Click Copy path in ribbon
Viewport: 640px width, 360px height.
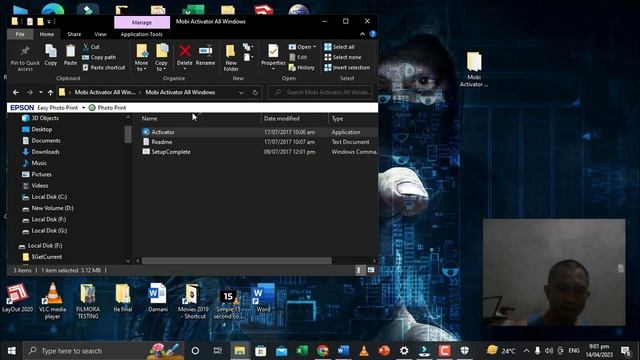coord(99,58)
